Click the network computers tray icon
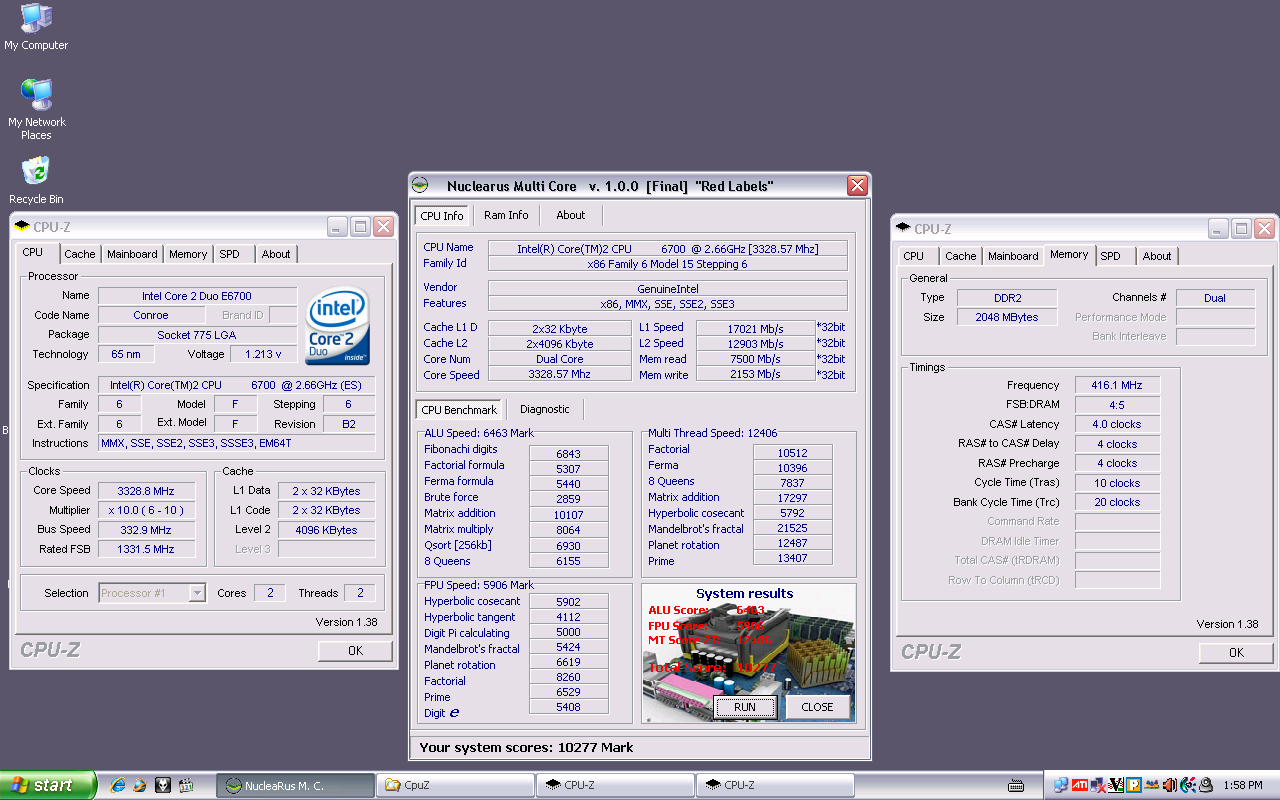Screen dimensions: 1280x800 (x=1061, y=785)
